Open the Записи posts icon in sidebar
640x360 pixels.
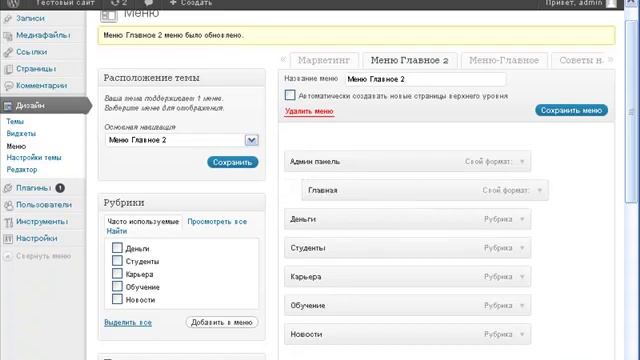coord(8,19)
